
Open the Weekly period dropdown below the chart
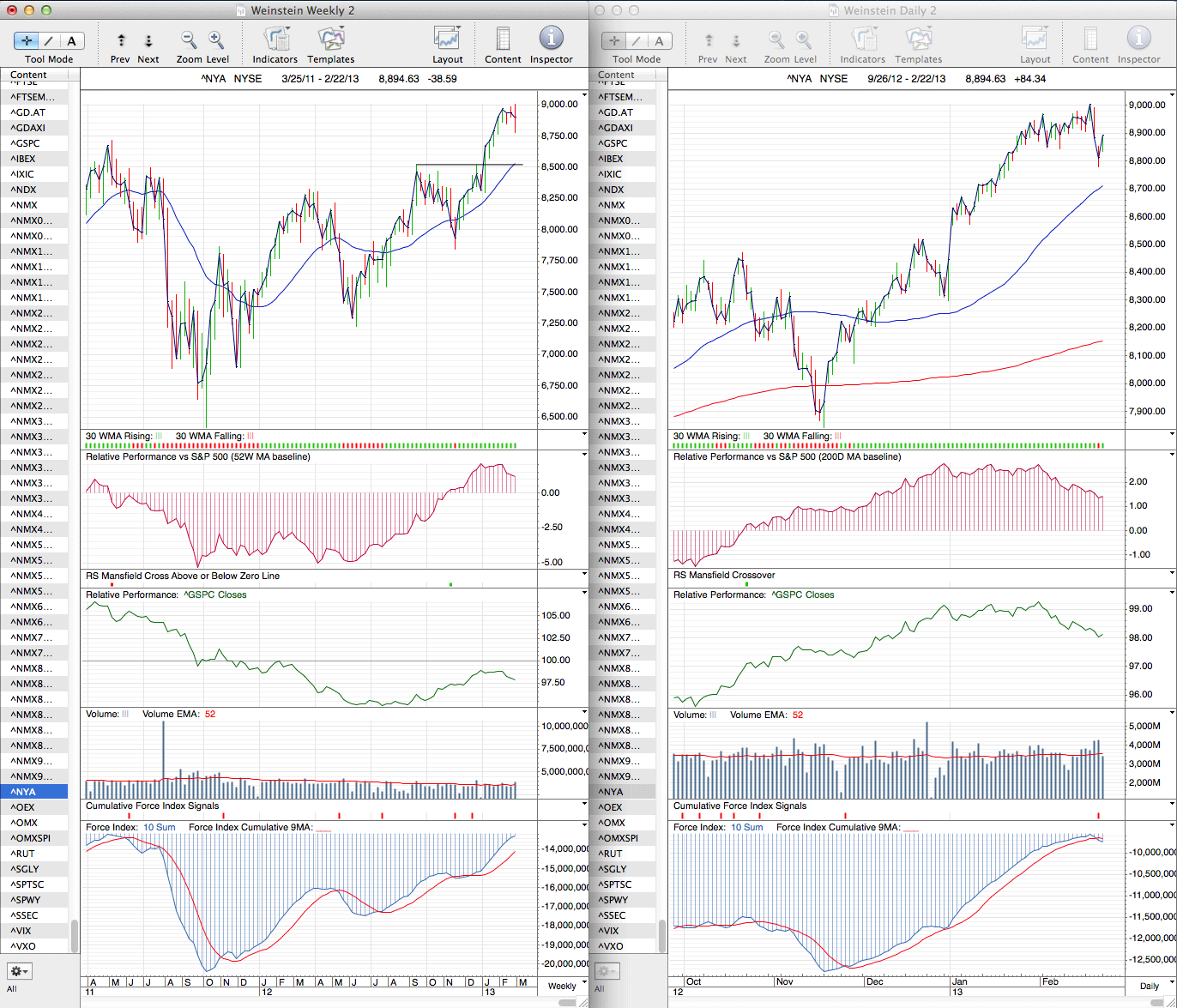(x=562, y=986)
